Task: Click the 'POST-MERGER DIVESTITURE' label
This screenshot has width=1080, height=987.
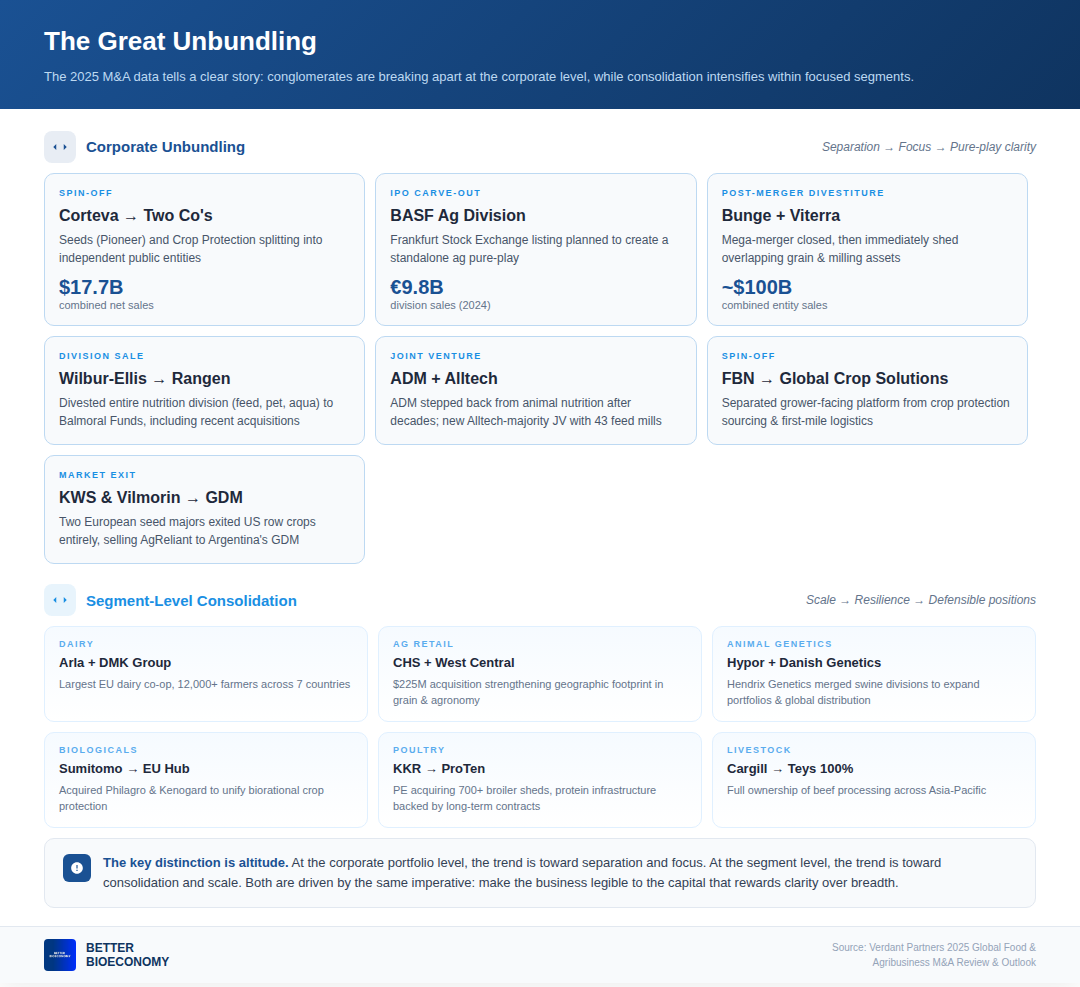Action: 802,193
